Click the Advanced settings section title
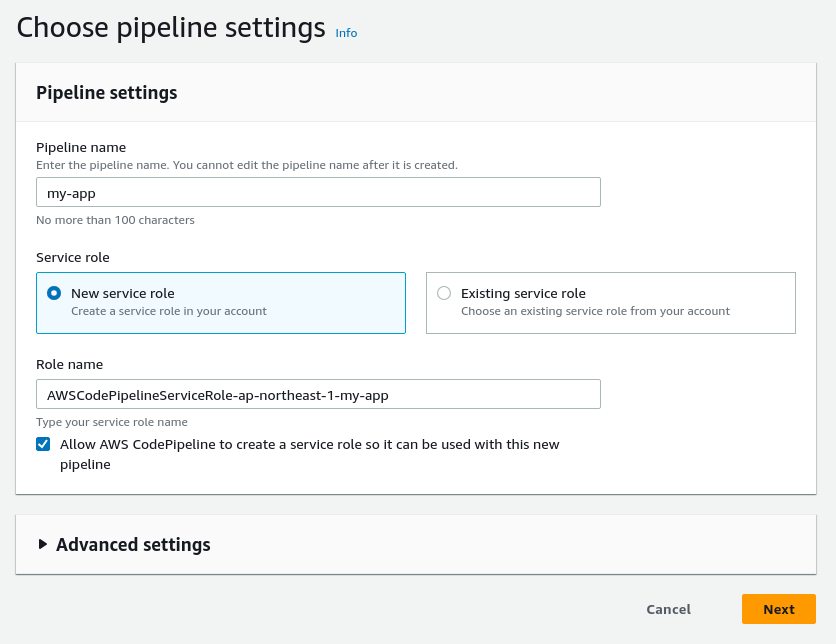 (133, 545)
